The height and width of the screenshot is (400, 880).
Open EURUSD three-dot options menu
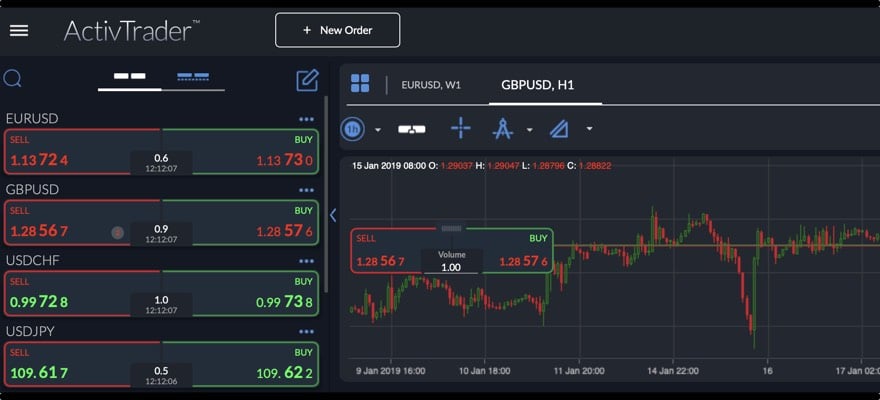pos(306,119)
